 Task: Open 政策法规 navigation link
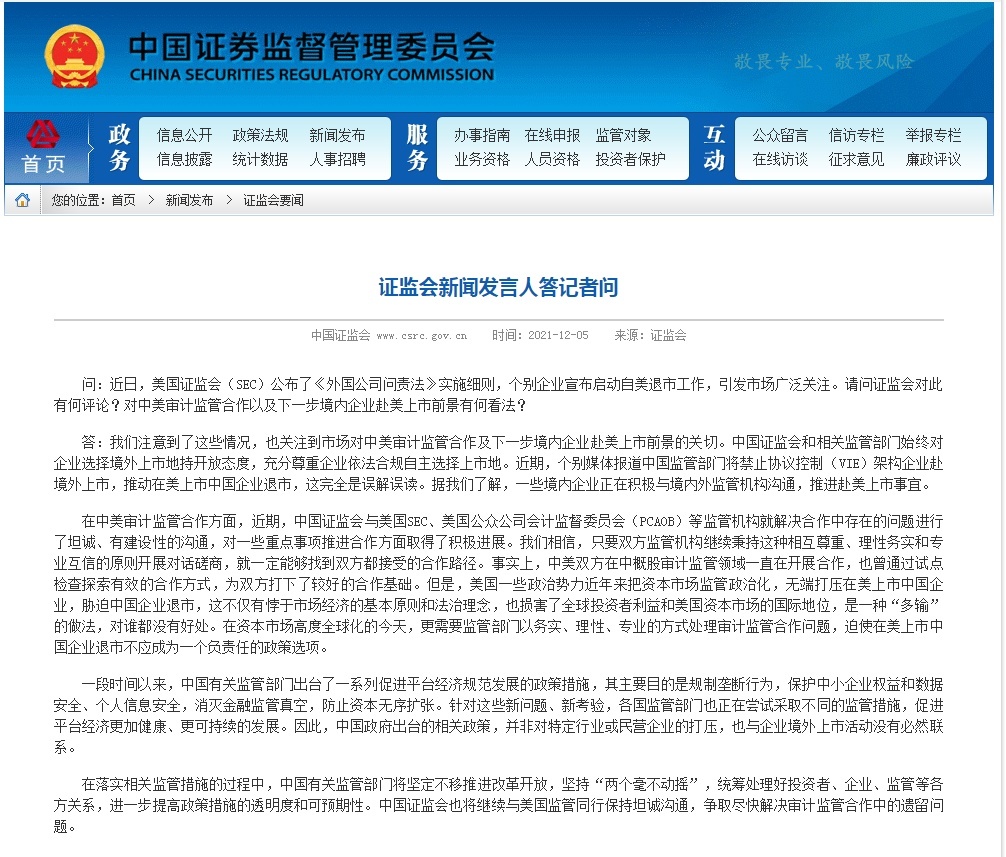pos(260,135)
